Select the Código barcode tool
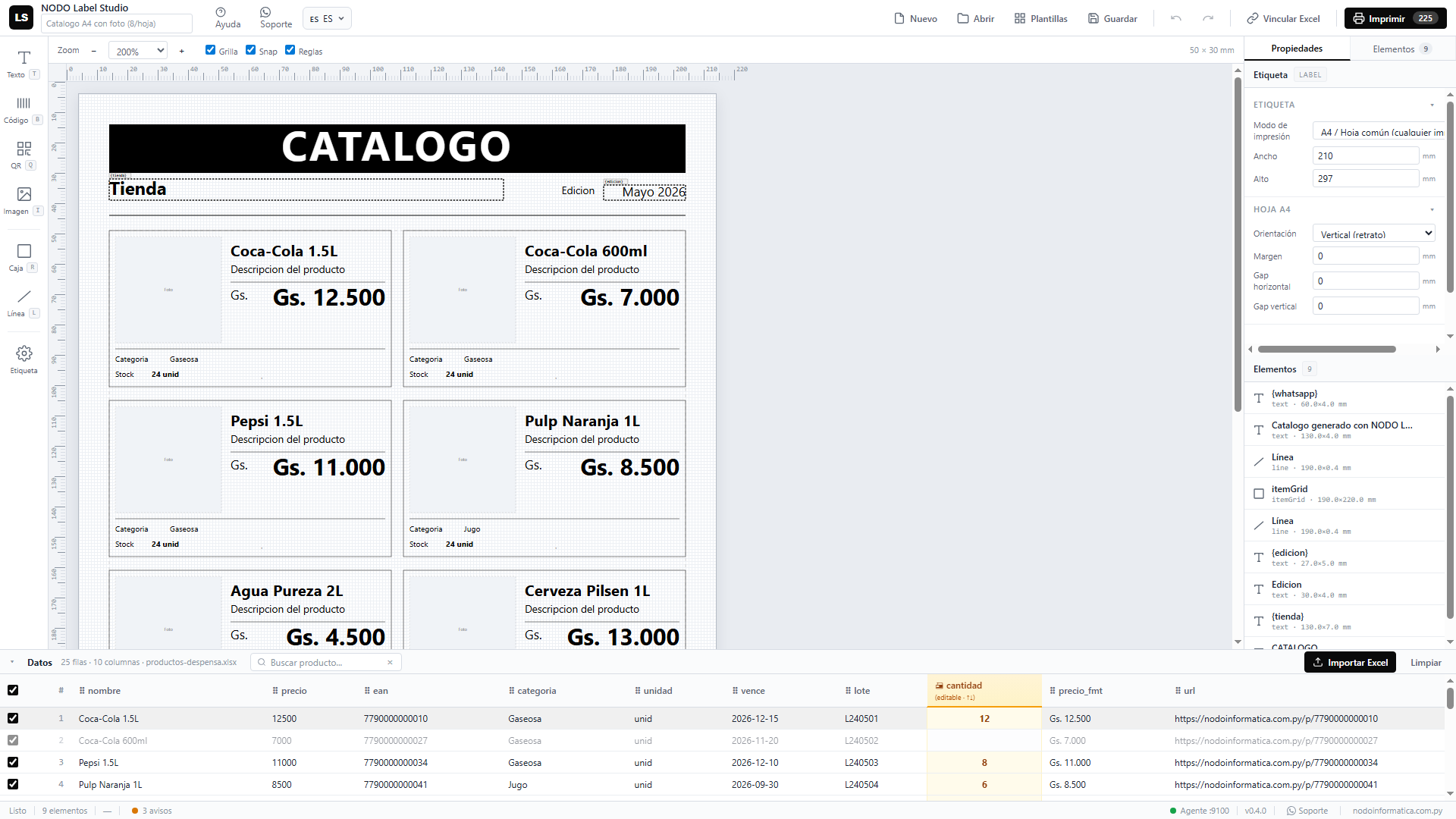This screenshot has width=1456, height=819. 24,109
